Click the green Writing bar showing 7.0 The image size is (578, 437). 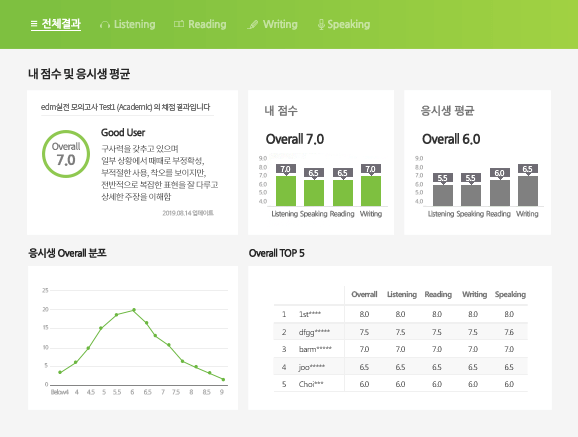pyautogui.click(x=371, y=191)
